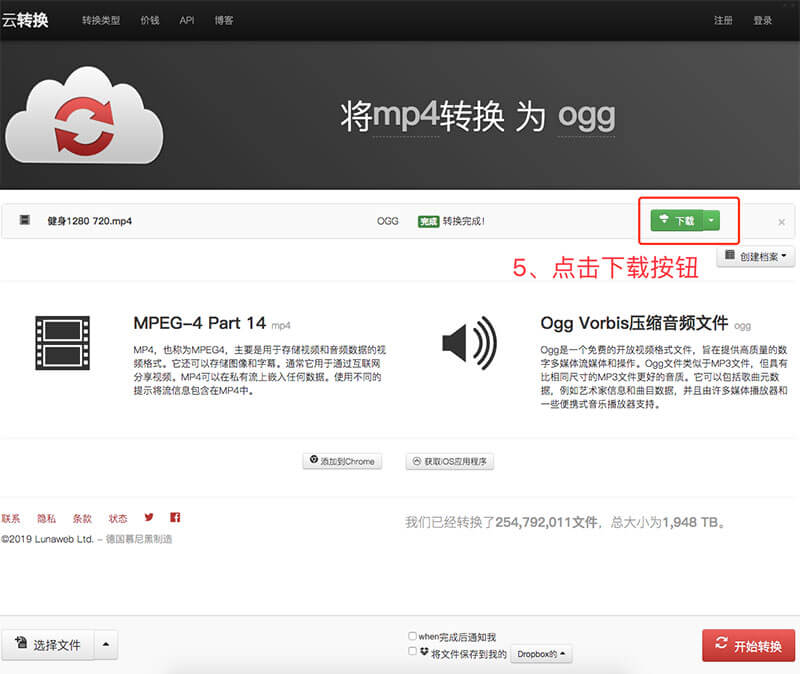Click the 云转换 site logo text
Viewport: 800px width, 674px height.
point(24,20)
